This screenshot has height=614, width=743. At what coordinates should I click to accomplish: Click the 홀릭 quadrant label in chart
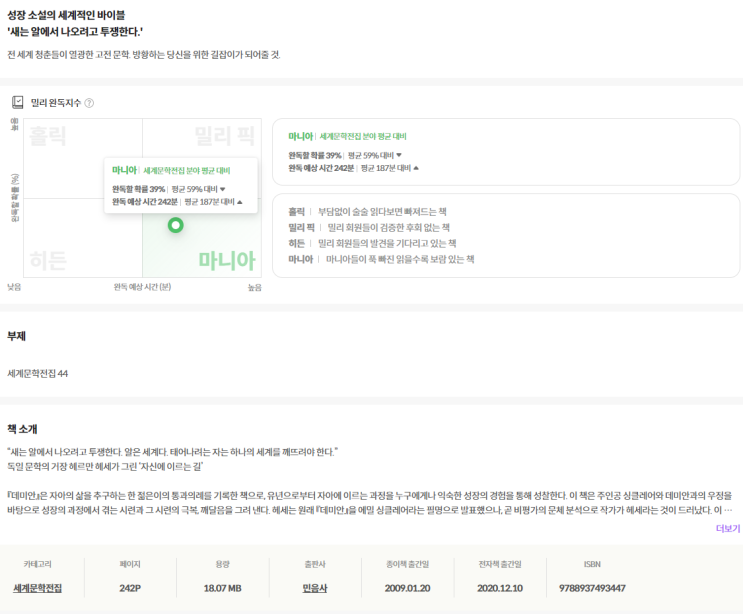coord(47,136)
